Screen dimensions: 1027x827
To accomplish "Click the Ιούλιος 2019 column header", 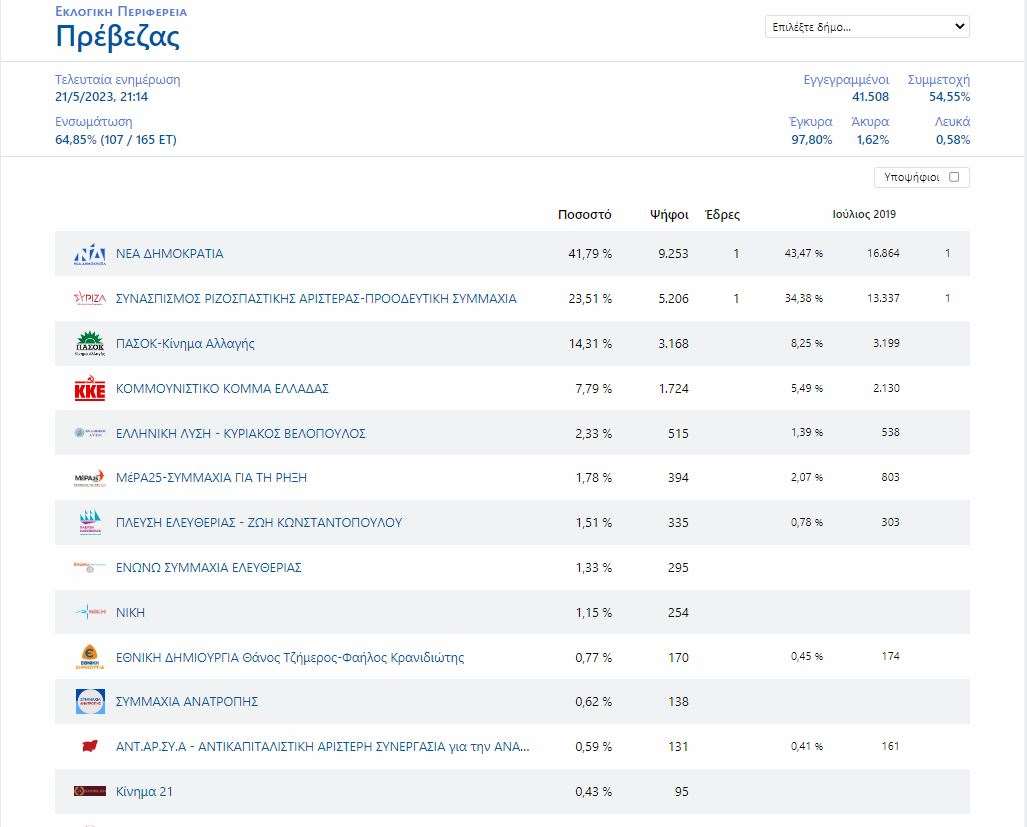I will click(864, 214).
